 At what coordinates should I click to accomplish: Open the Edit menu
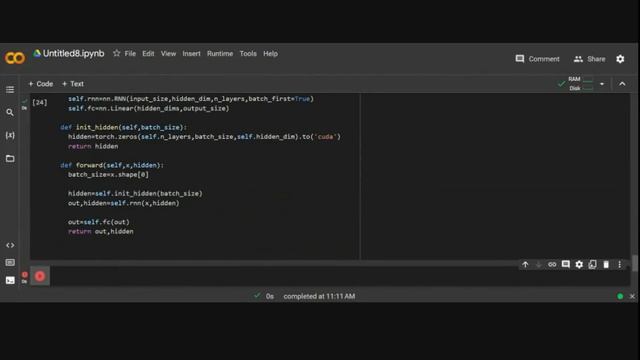pos(148,53)
